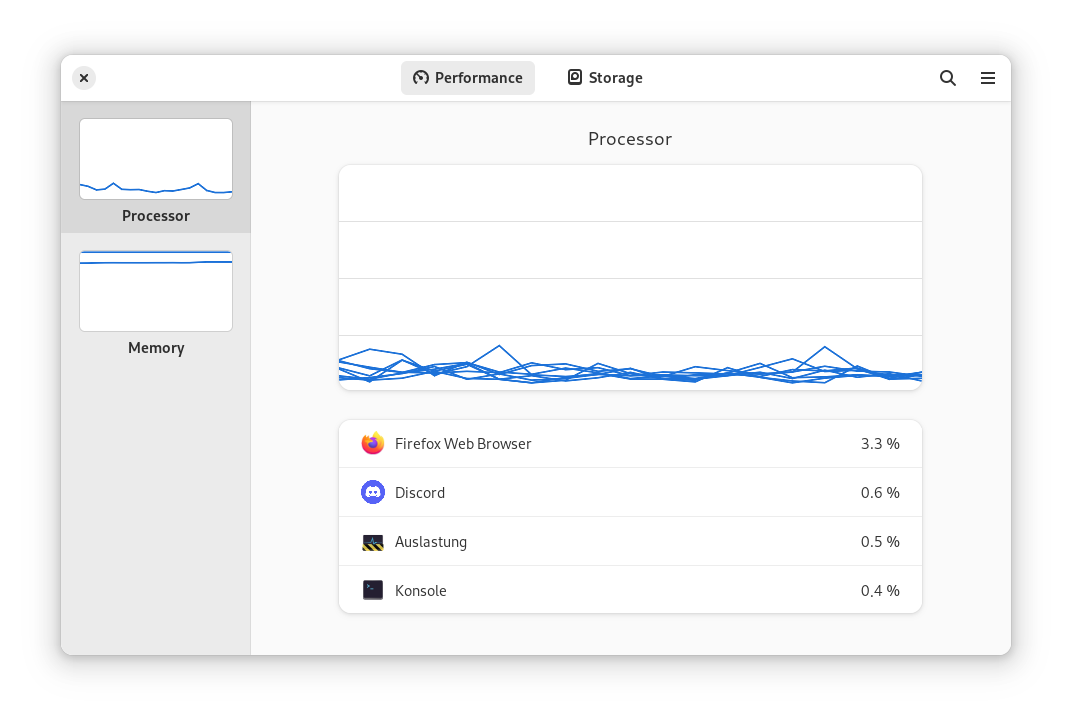Viewport: 1072px width, 722px height.
Task: Click Firefox's 3.3 % usage value
Action: [x=880, y=443]
